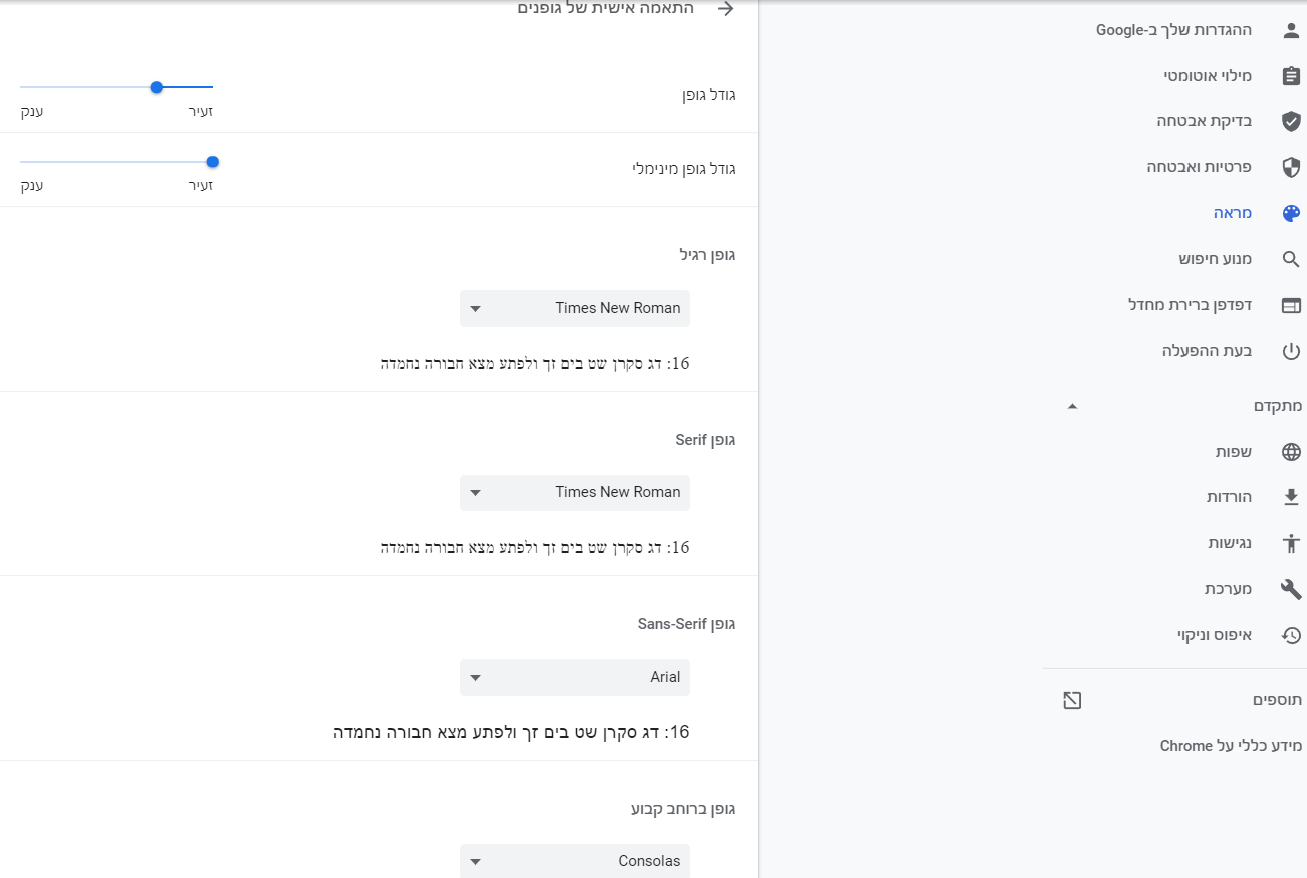Click the magnifier search engine icon

point(1291,259)
